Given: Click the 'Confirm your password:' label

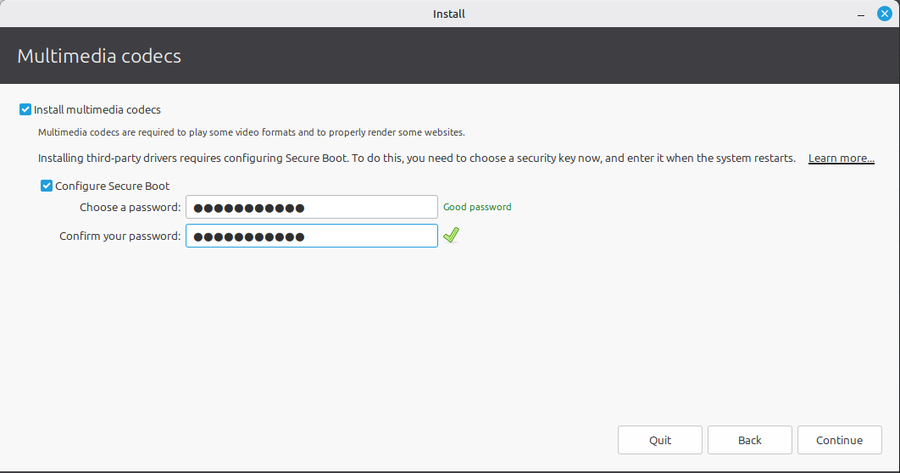Looking at the screenshot, I should click(x=120, y=236).
